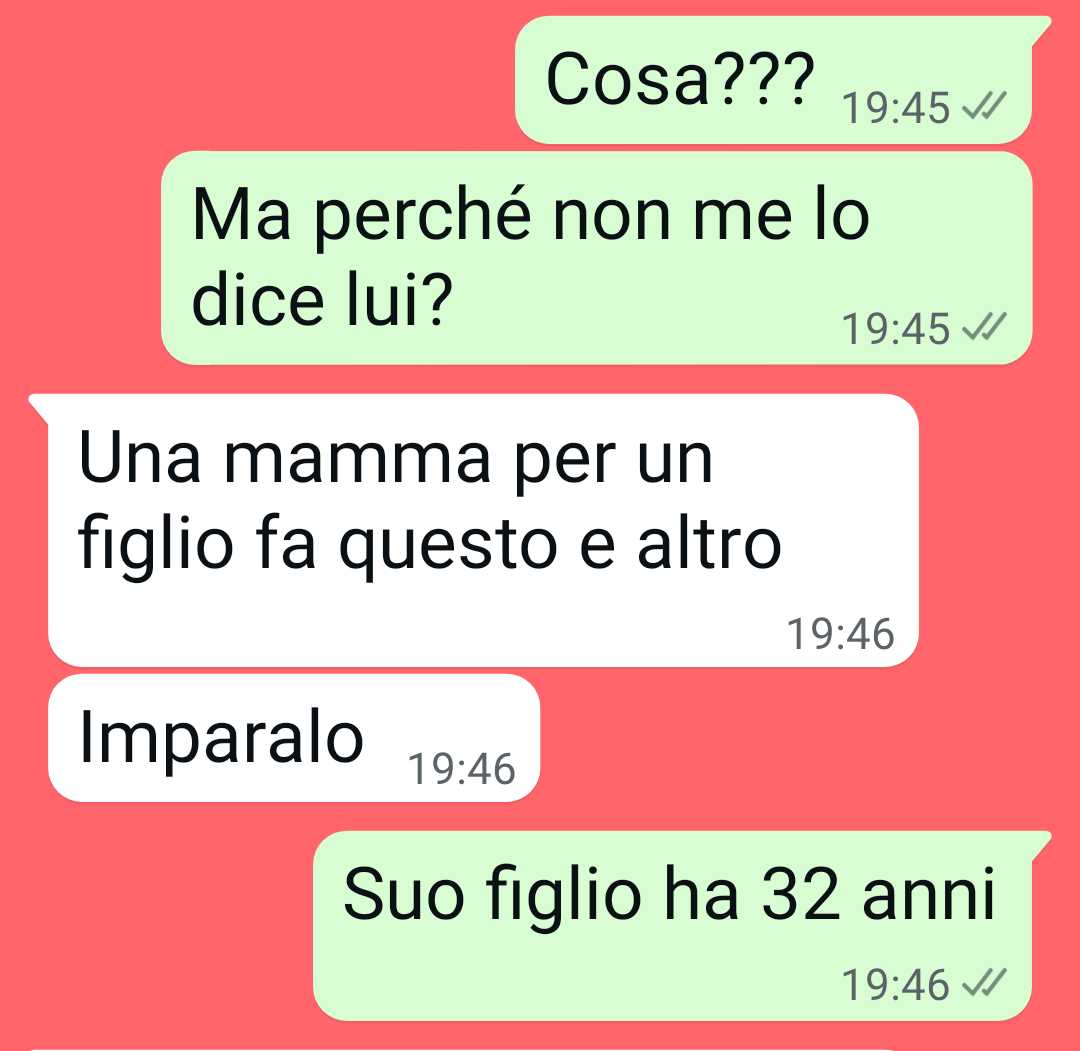
Task: Select the "Cosa???" message bubble
Action: [773, 80]
